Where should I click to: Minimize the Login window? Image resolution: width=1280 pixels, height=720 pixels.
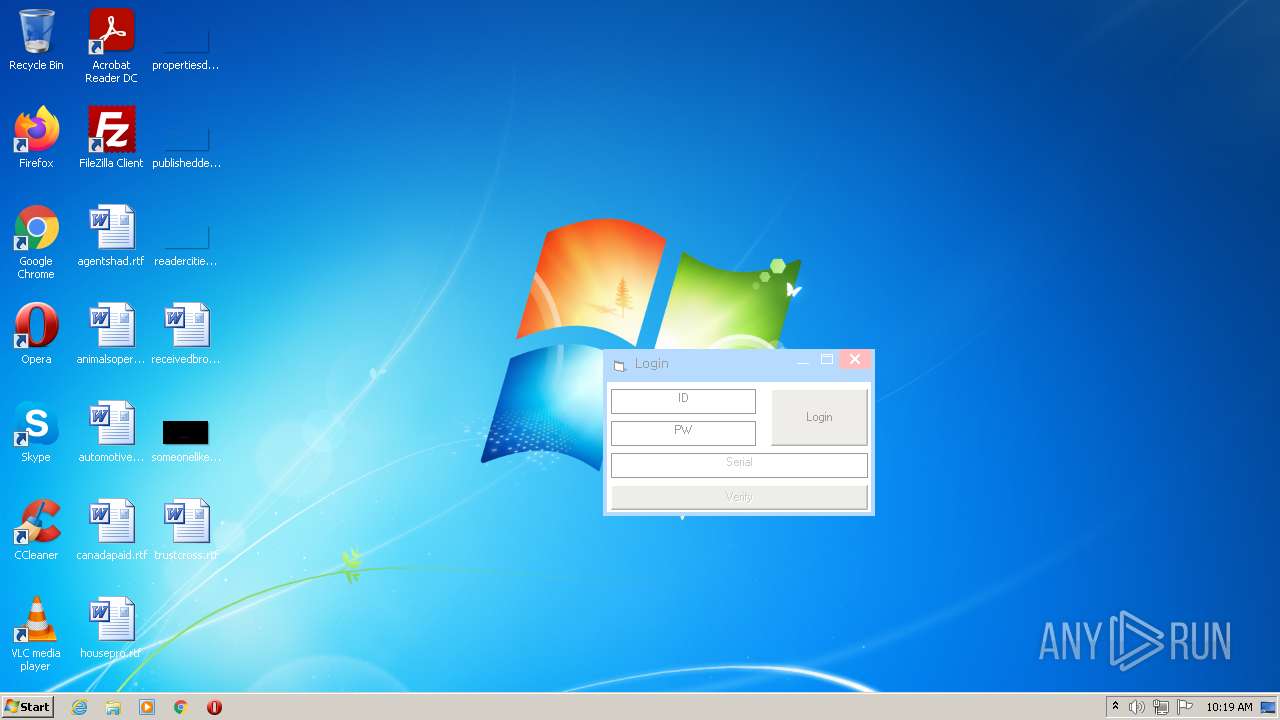(x=802, y=361)
